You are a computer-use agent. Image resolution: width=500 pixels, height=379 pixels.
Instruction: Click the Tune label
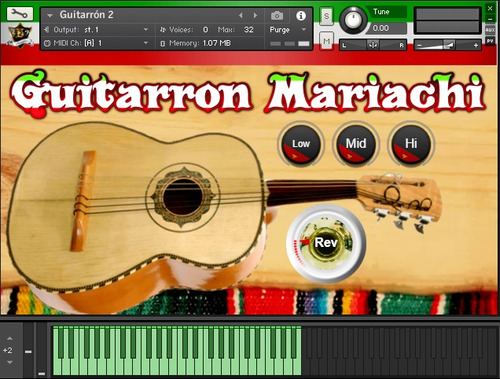point(381,12)
